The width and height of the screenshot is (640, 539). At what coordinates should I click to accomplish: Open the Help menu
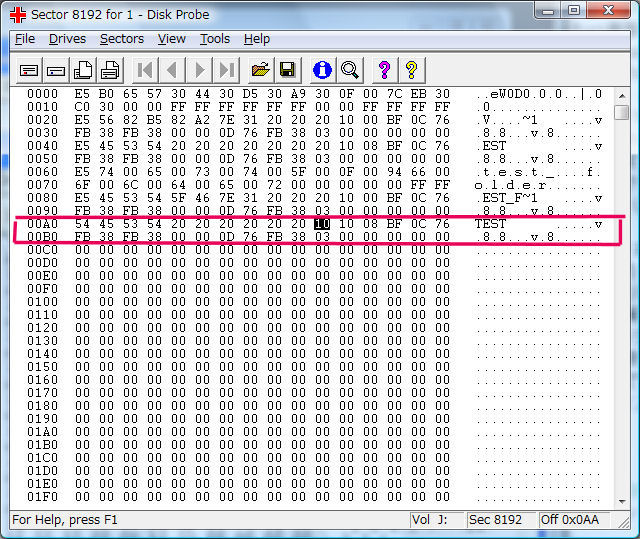point(257,39)
